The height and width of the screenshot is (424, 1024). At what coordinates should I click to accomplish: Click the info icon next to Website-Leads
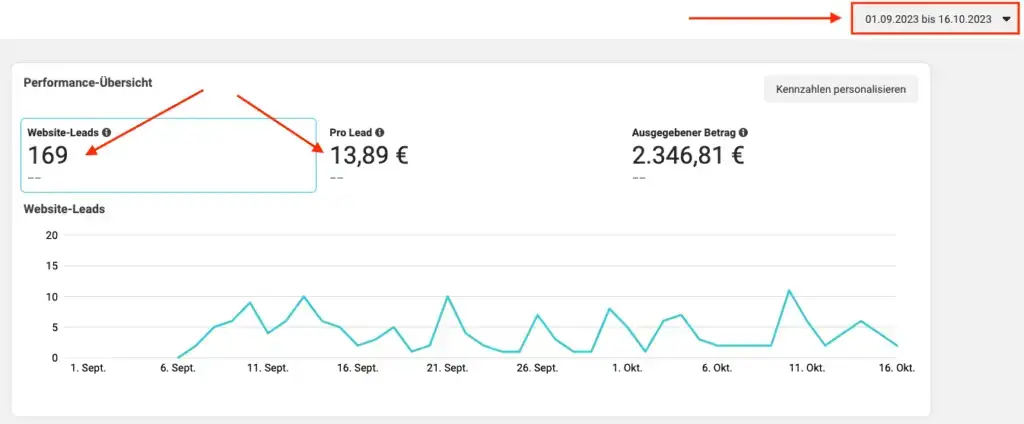pos(106,132)
